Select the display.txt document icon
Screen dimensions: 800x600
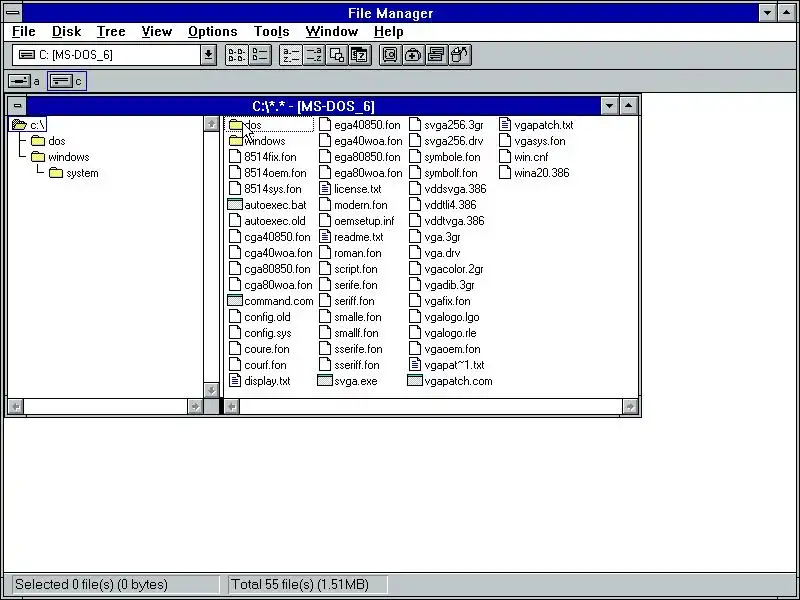pyautogui.click(x=235, y=381)
